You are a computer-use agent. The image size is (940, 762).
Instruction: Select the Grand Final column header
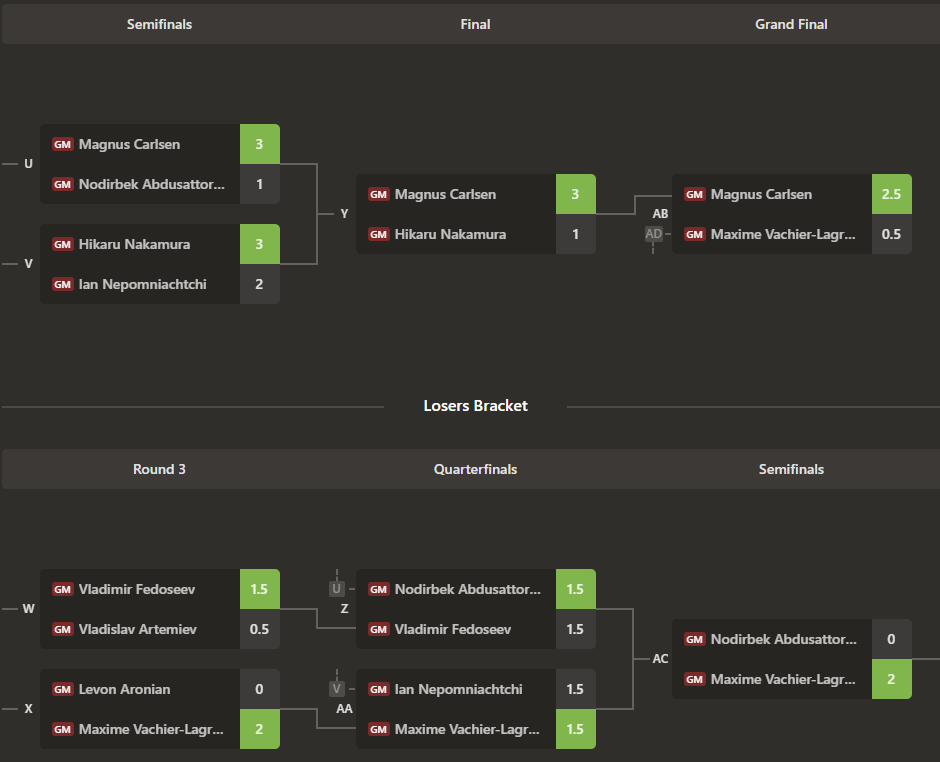[791, 24]
